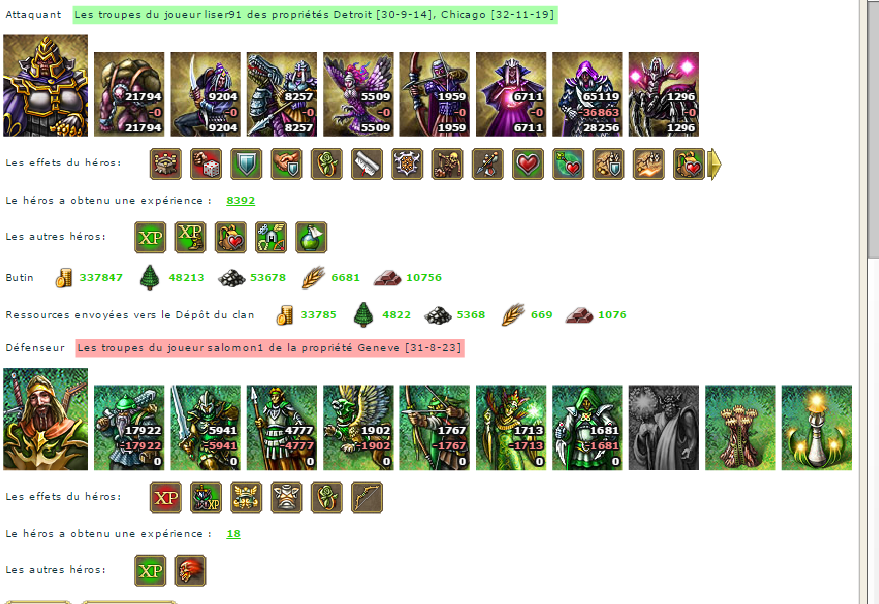Click the attacker's first green XP icon

pos(150,237)
